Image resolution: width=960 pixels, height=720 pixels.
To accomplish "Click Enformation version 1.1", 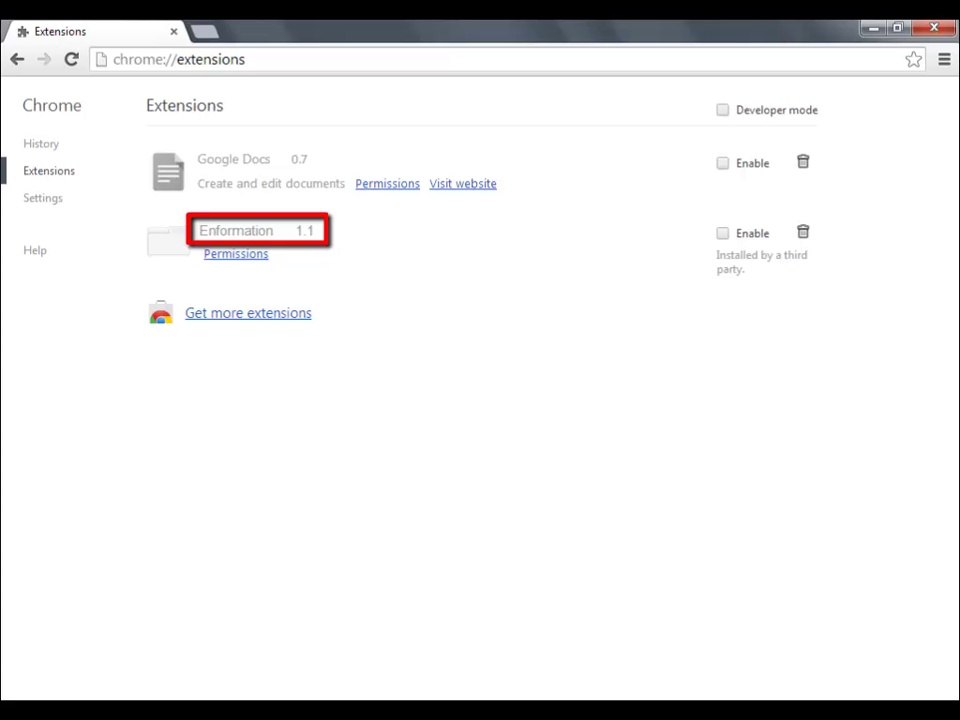I will pos(304,231).
